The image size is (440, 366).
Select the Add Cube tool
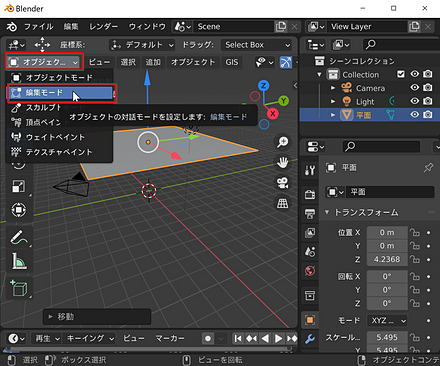click(19, 288)
